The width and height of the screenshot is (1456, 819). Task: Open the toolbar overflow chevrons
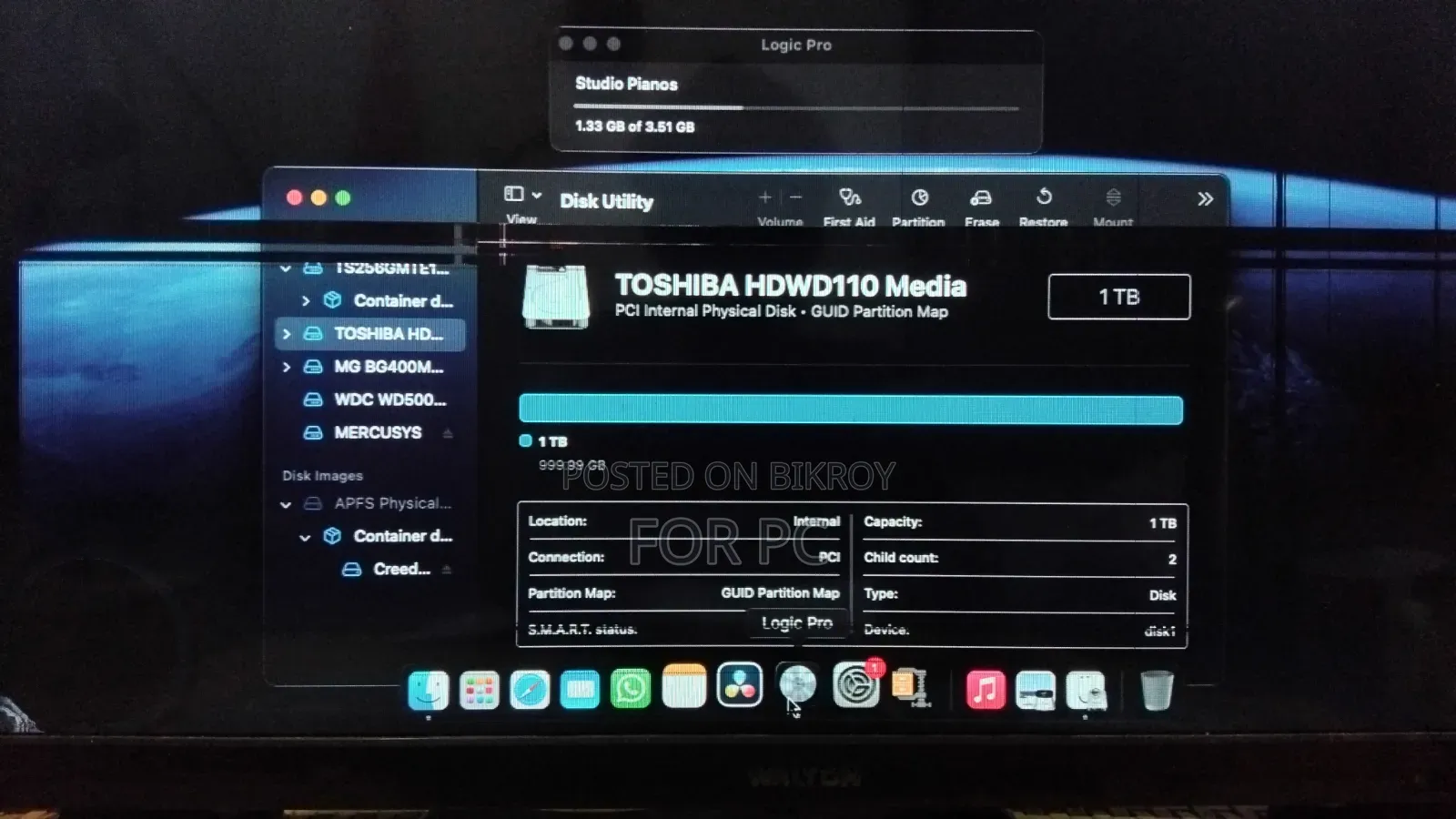point(1205,198)
